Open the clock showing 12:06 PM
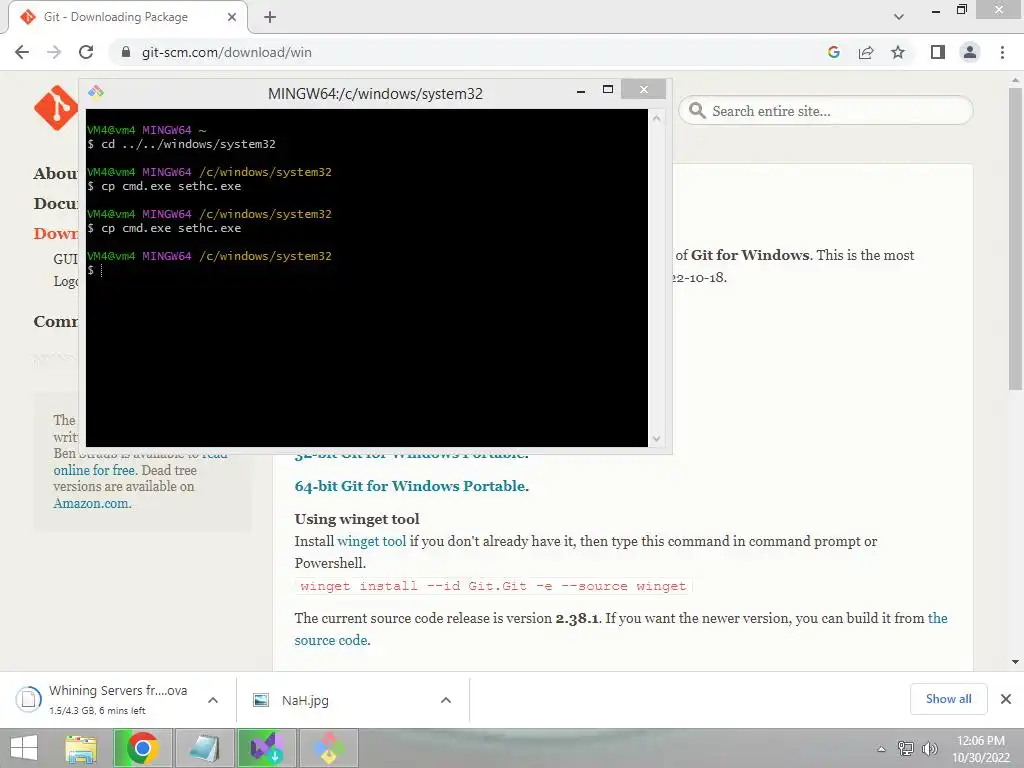This screenshot has width=1024, height=768. [981, 749]
